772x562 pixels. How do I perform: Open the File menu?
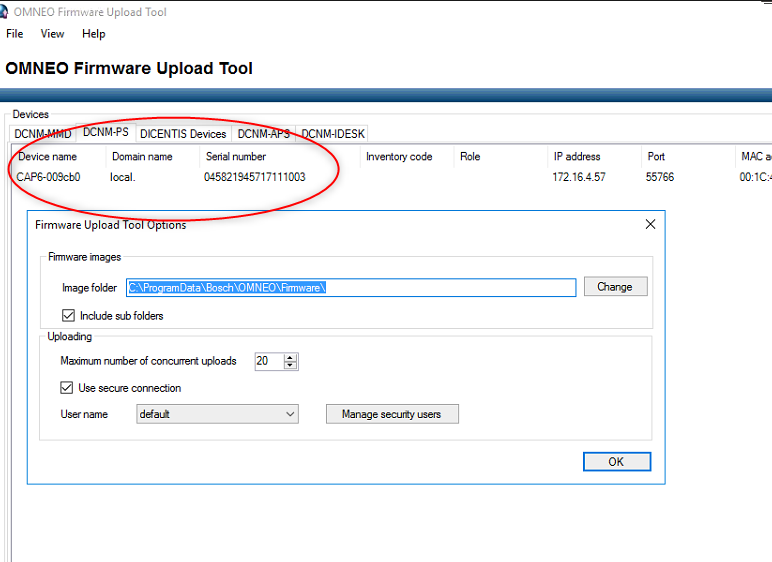pyautogui.click(x=14, y=34)
